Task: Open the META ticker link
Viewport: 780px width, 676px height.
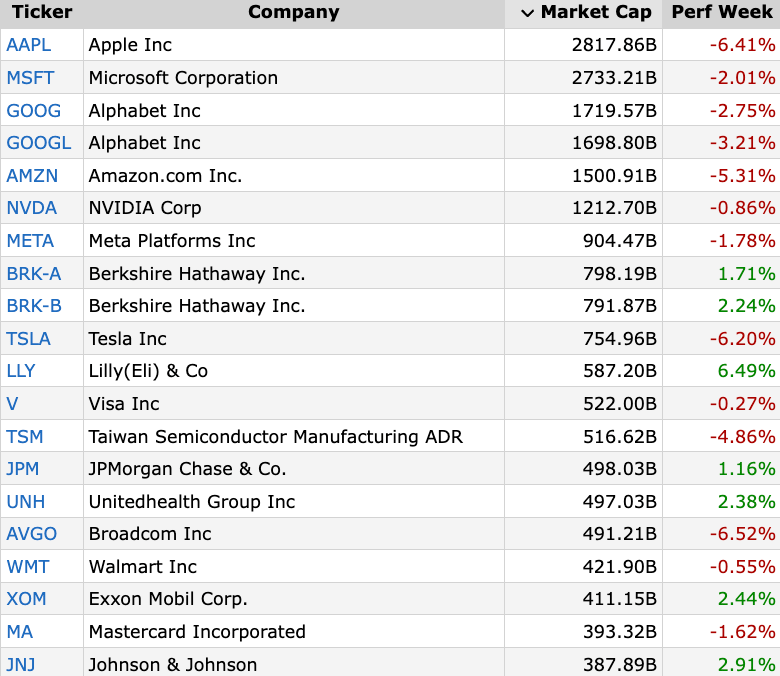Action: click(x=30, y=241)
